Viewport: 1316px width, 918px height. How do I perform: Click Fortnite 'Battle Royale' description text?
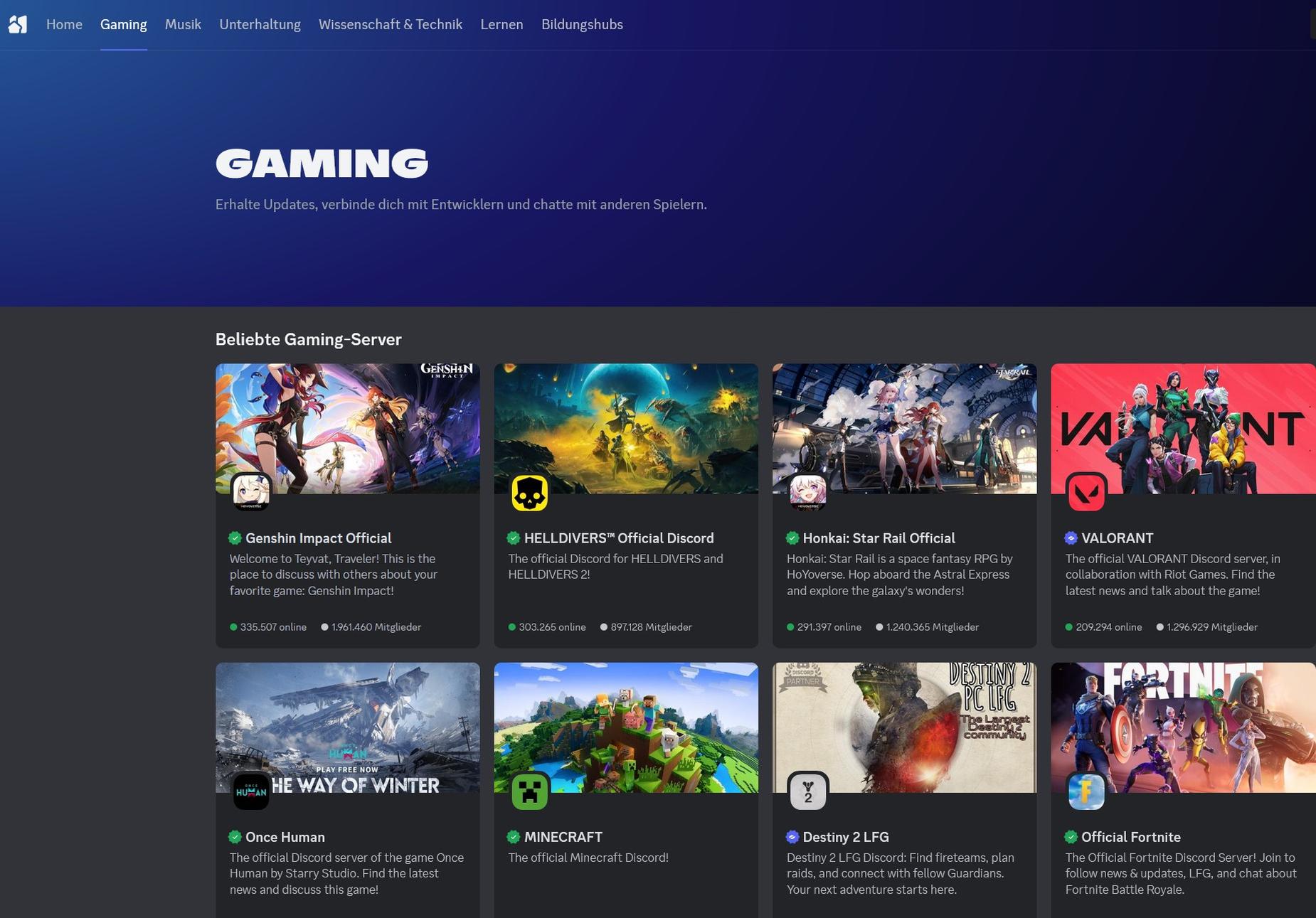(1181, 873)
